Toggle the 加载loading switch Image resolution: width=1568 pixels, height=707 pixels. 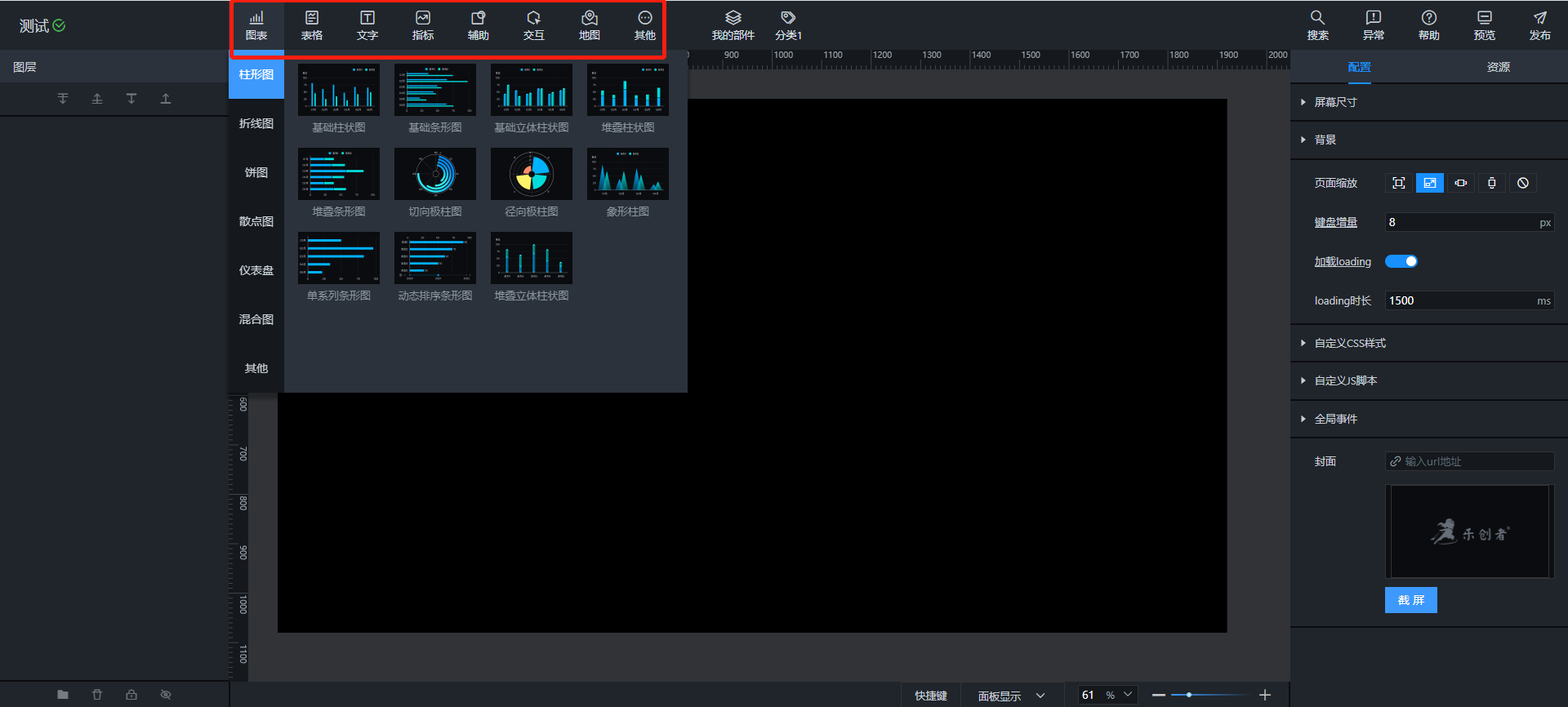click(x=1401, y=261)
